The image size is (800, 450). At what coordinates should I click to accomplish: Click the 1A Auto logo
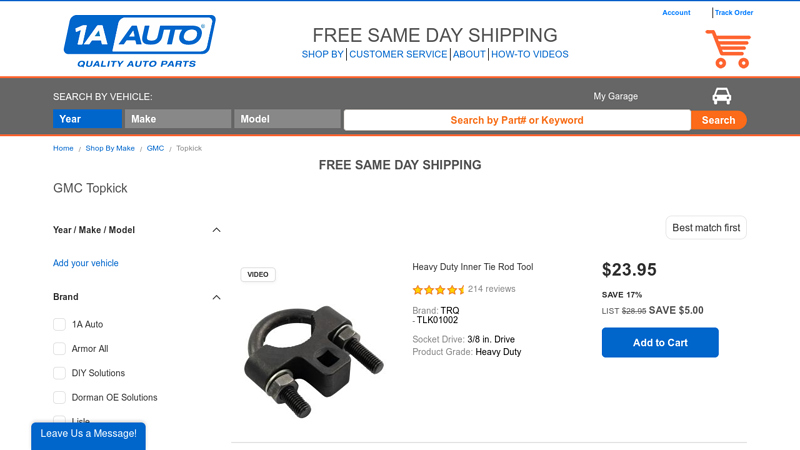pyautogui.click(x=139, y=41)
